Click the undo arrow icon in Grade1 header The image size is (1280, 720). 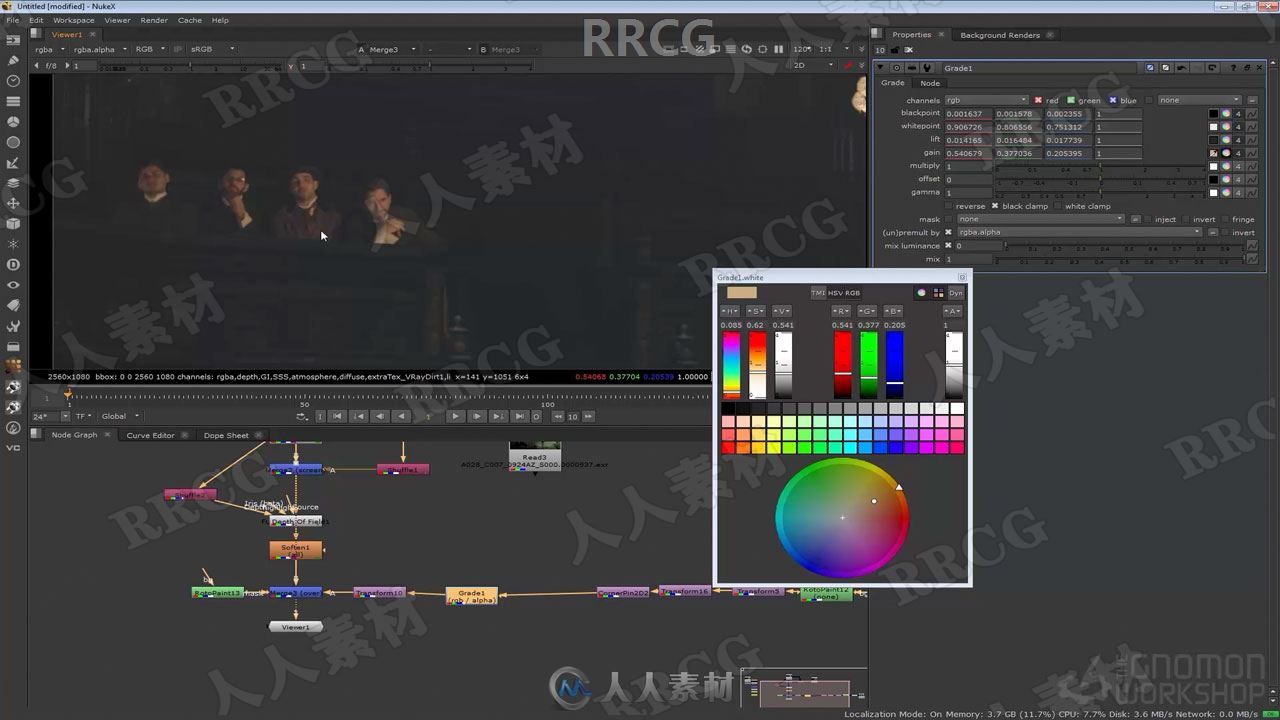click(x=1182, y=68)
